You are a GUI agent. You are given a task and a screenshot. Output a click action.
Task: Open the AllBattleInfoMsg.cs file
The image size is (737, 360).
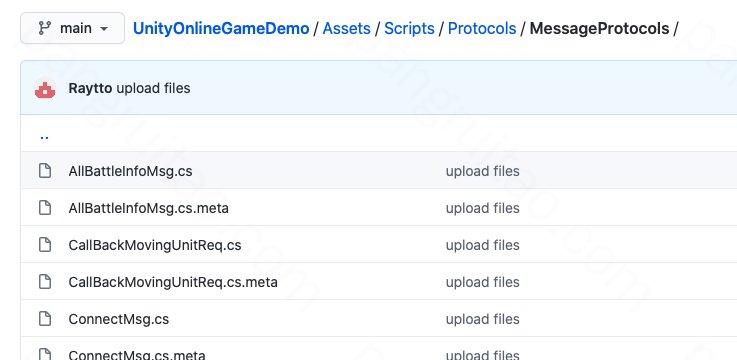pyautogui.click(x=130, y=171)
